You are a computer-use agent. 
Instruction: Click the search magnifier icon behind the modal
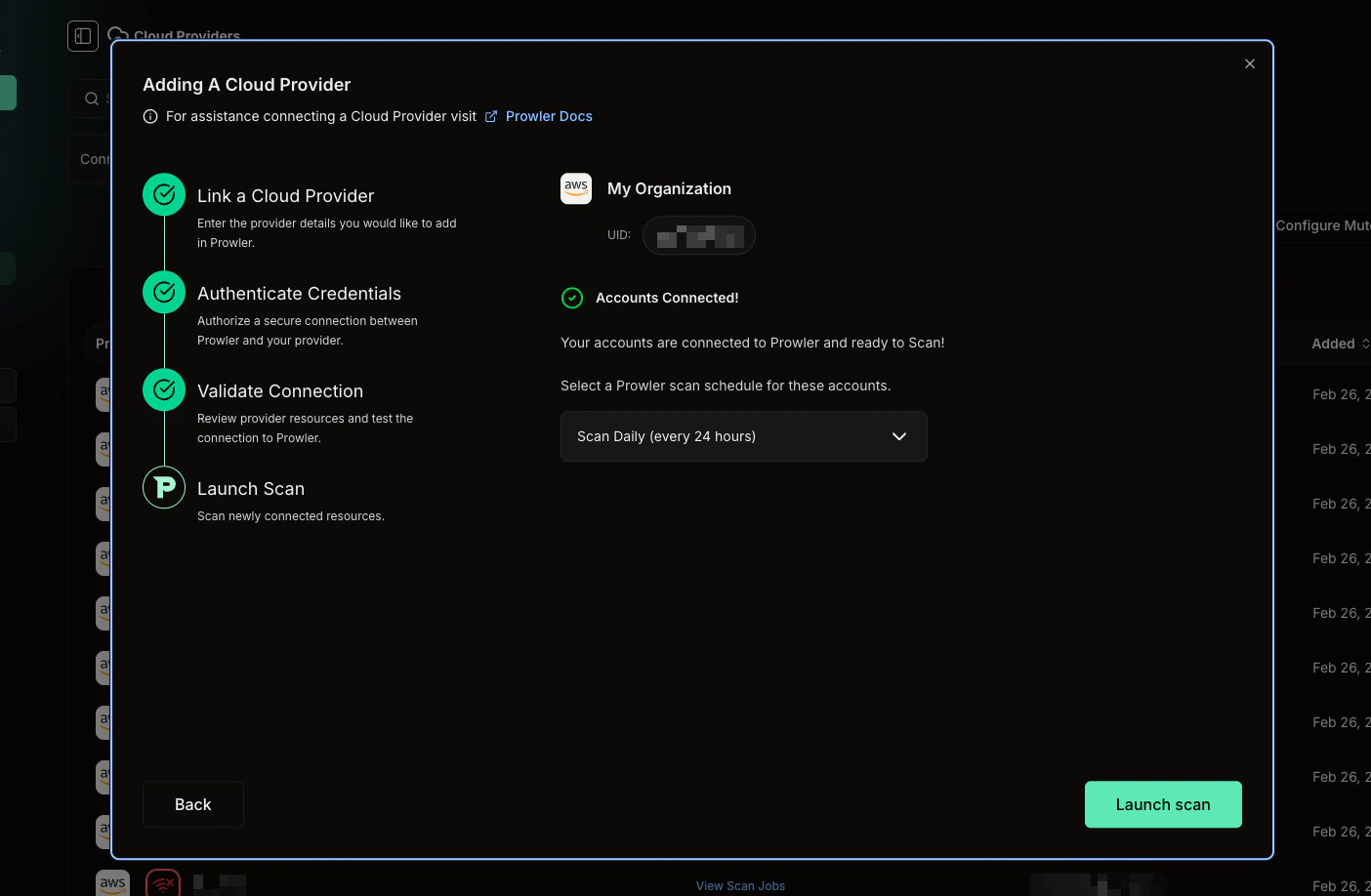coord(90,99)
